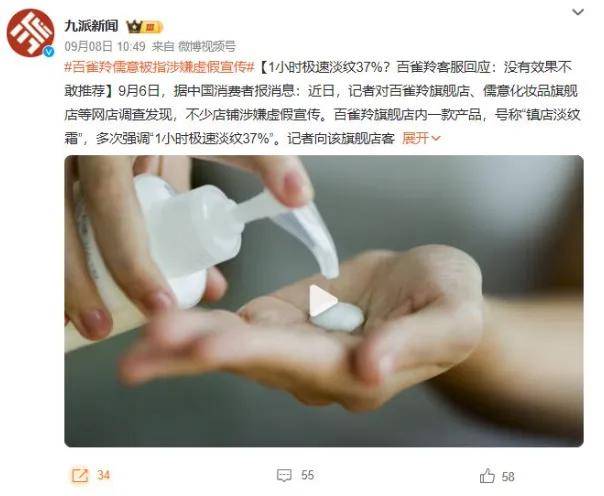Click the down arrow next to 展开
The height and width of the screenshot is (496, 604).
(x=436, y=138)
